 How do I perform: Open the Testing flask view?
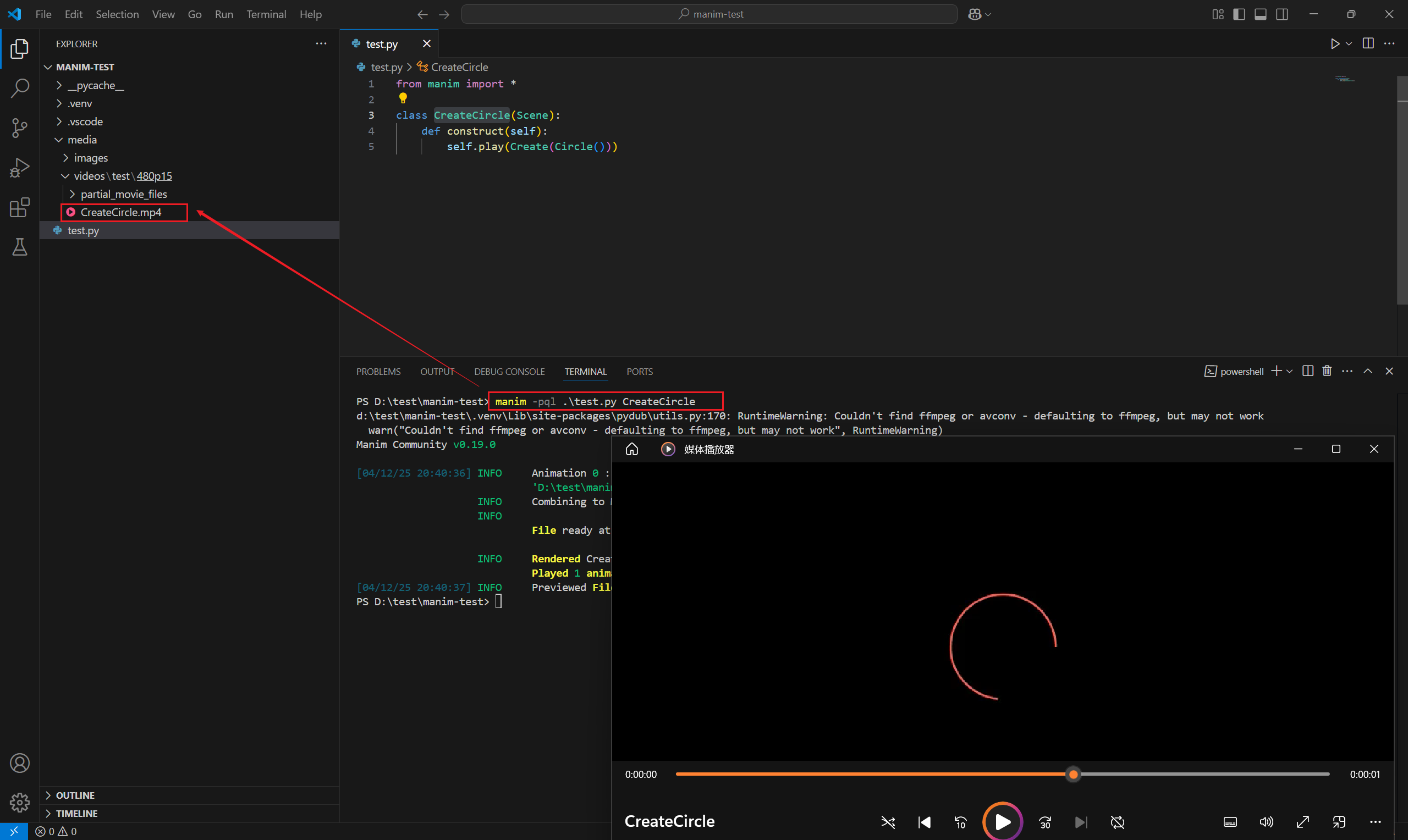click(x=20, y=247)
